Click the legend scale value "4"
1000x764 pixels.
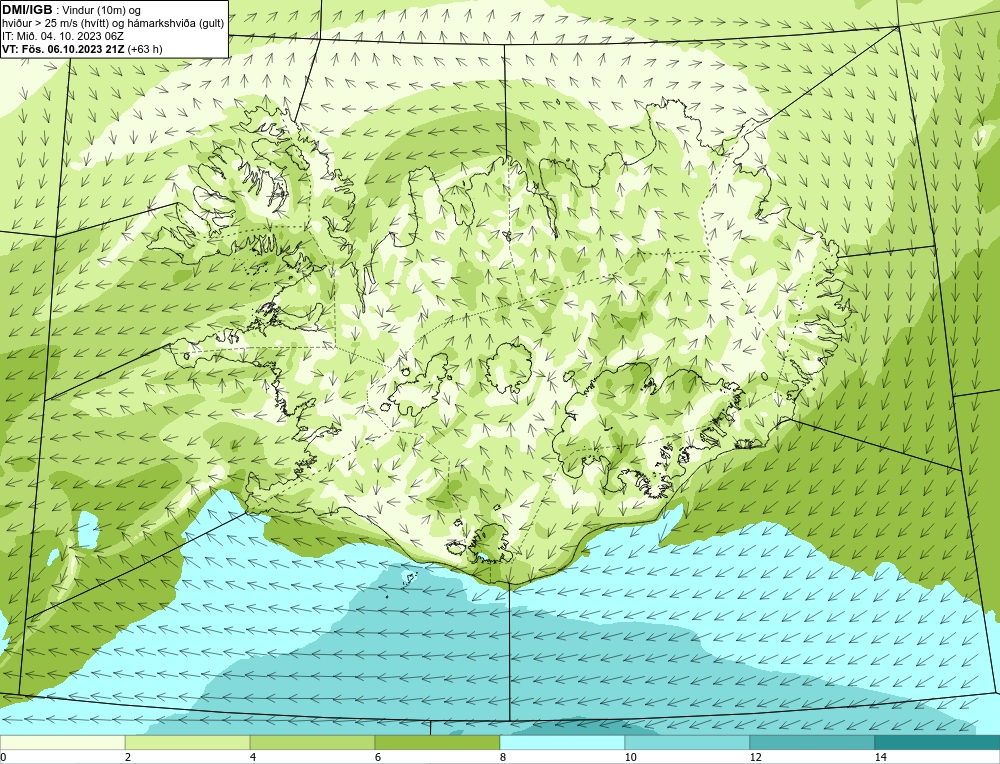tap(253, 757)
